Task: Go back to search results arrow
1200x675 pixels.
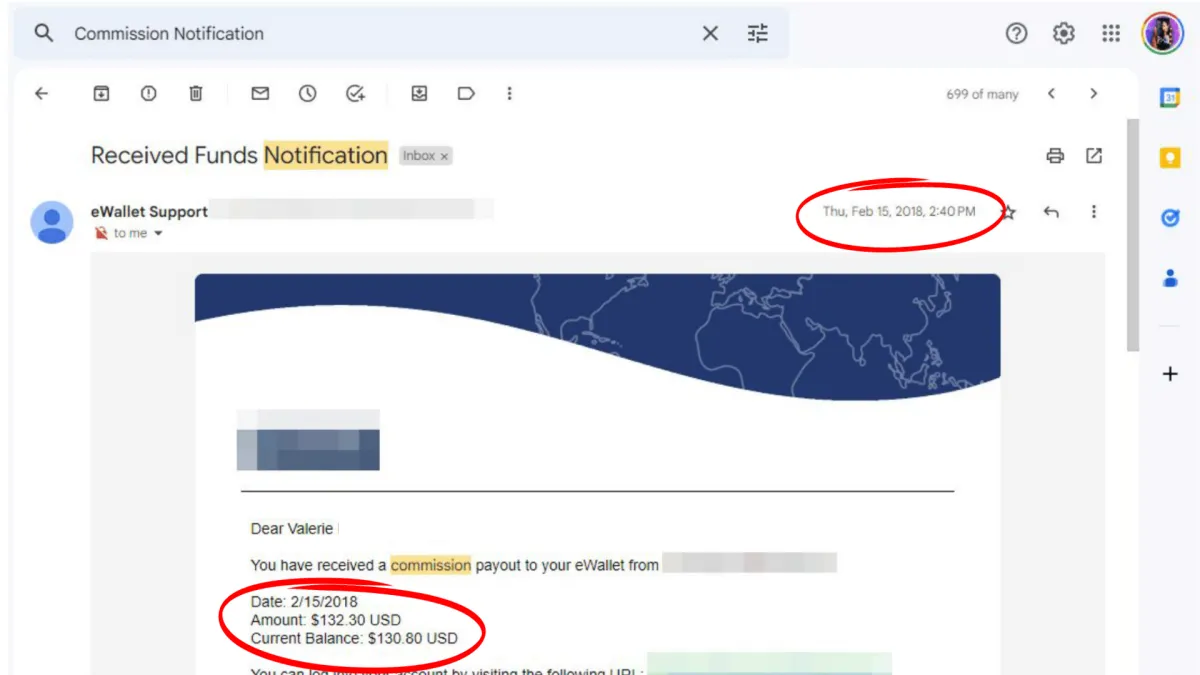Action: [41, 93]
